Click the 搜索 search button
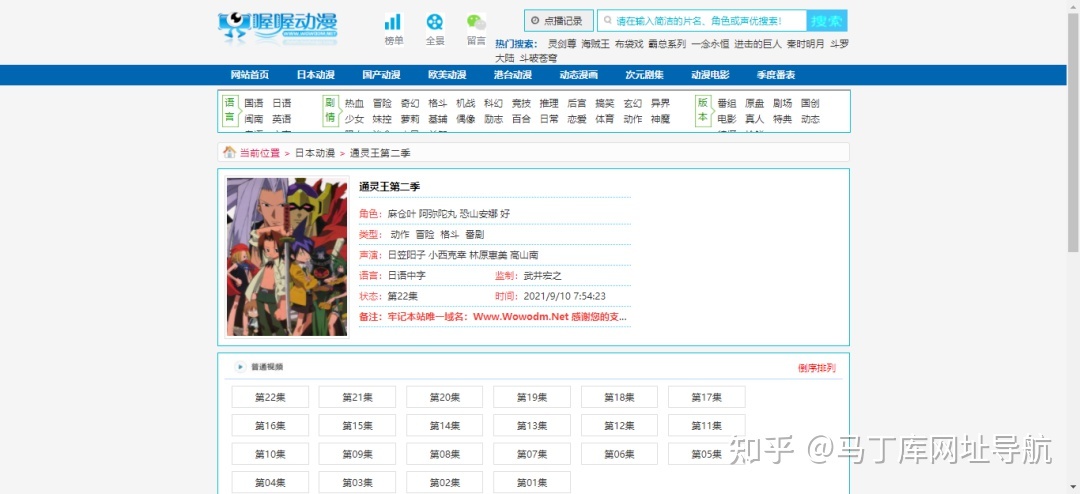Screen dimensions: 1080x494 pos(827,21)
